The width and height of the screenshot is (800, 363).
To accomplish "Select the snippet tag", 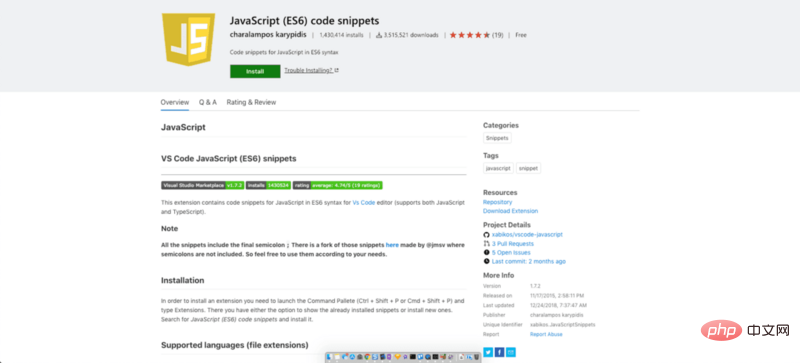I will (529, 168).
